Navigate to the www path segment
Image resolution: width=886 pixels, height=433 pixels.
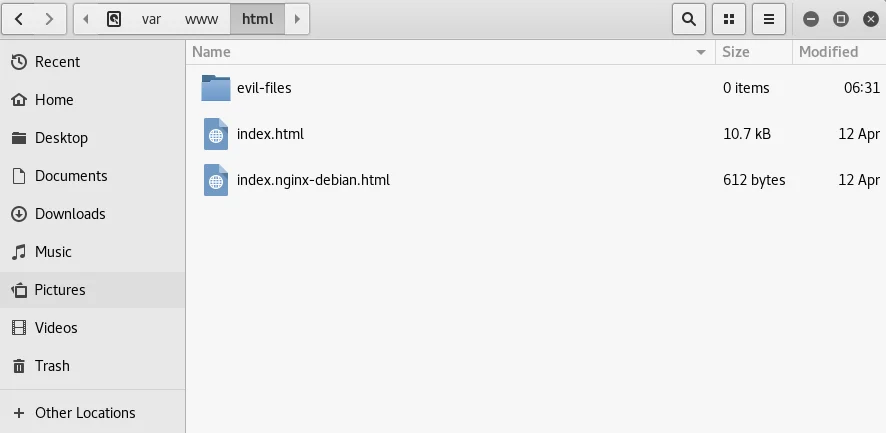coord(201,19)
